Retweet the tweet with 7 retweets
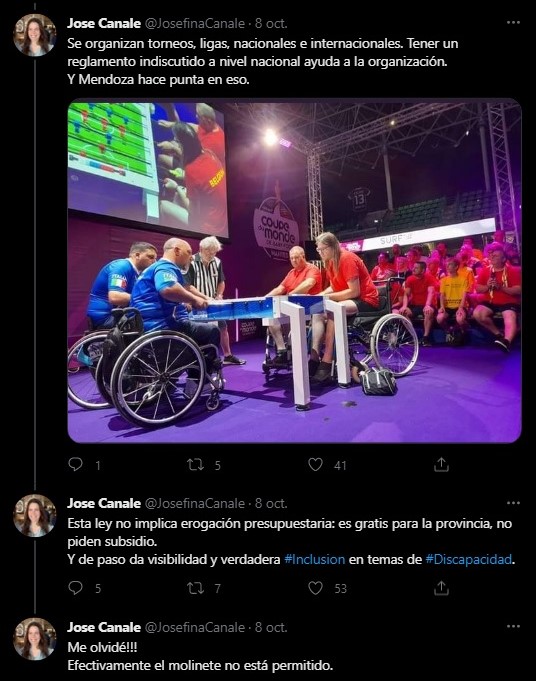This screenshot has width=536, height=681. coord(195,588)
